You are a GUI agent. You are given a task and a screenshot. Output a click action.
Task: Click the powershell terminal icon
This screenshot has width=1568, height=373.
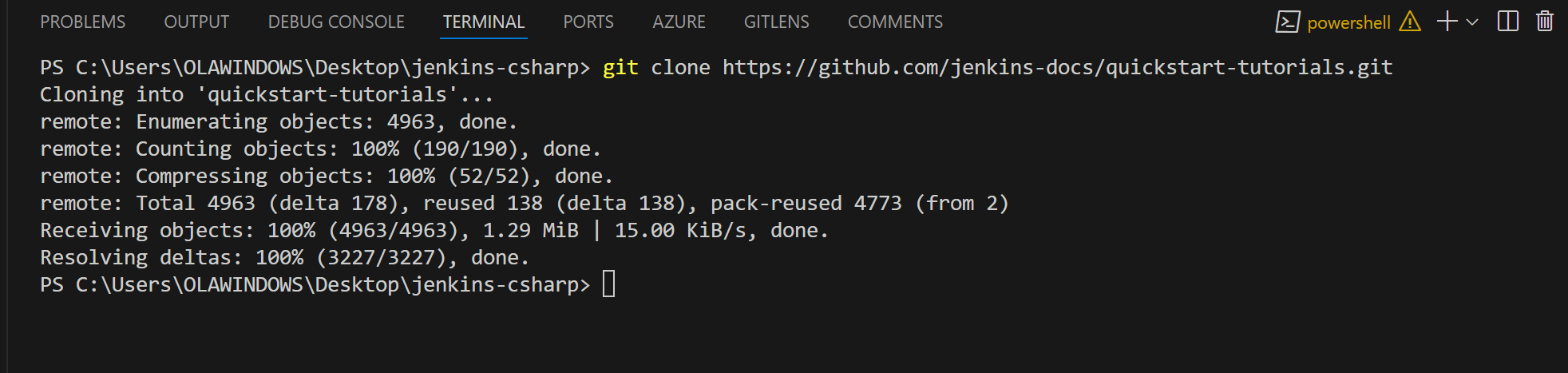[x=1287, y=22]
